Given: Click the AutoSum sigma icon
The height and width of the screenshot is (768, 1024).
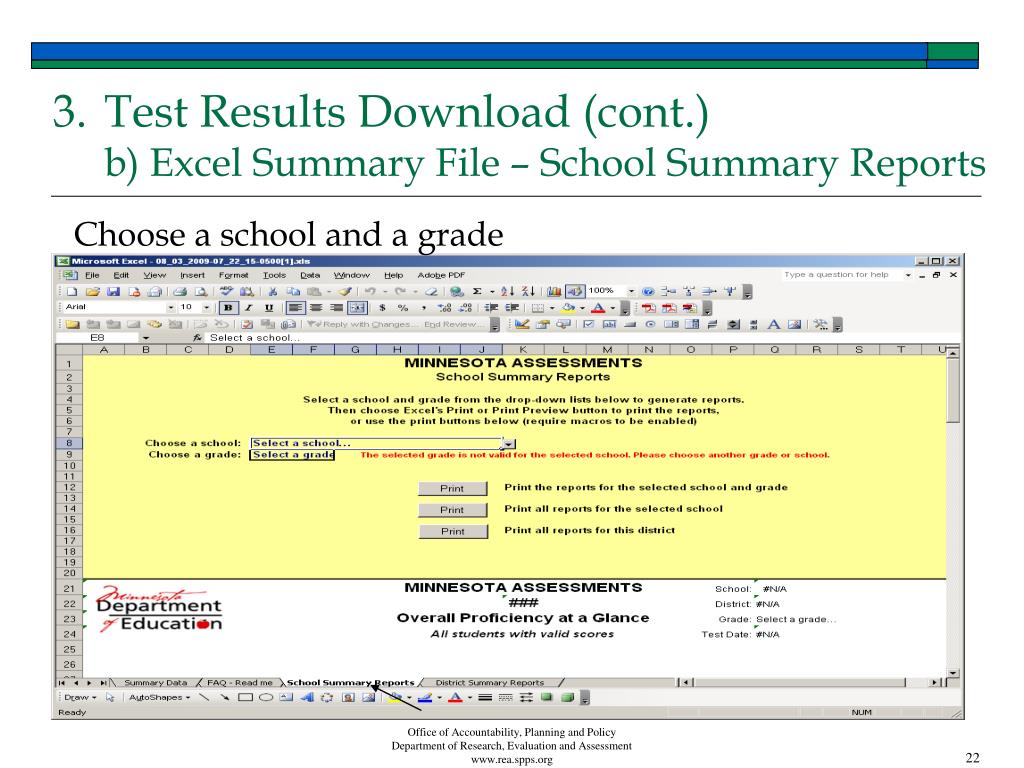Looking at the screenshot, I should (x=477, y=291).
